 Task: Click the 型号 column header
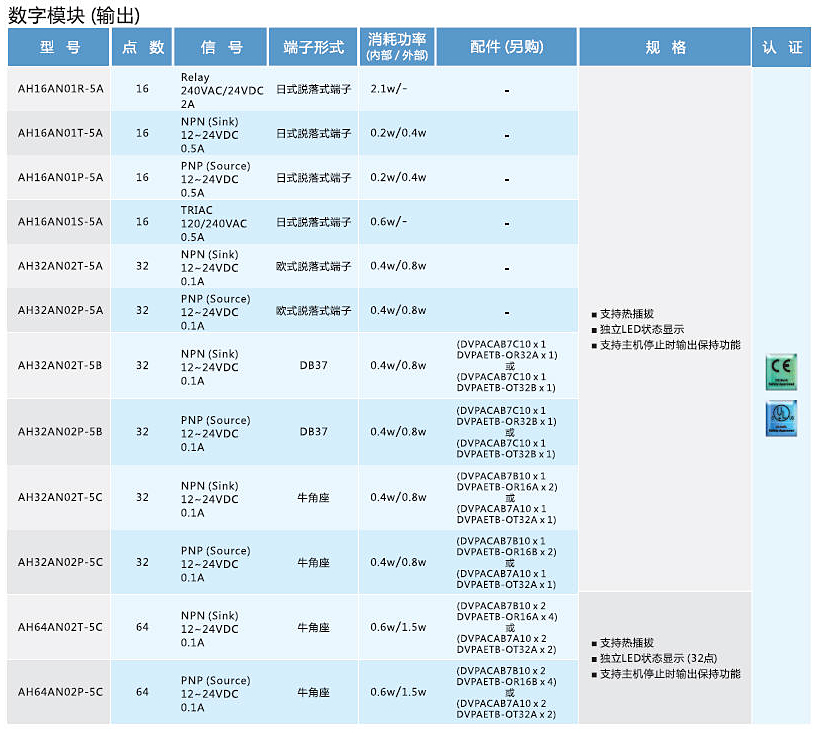(x=59, y=47)
